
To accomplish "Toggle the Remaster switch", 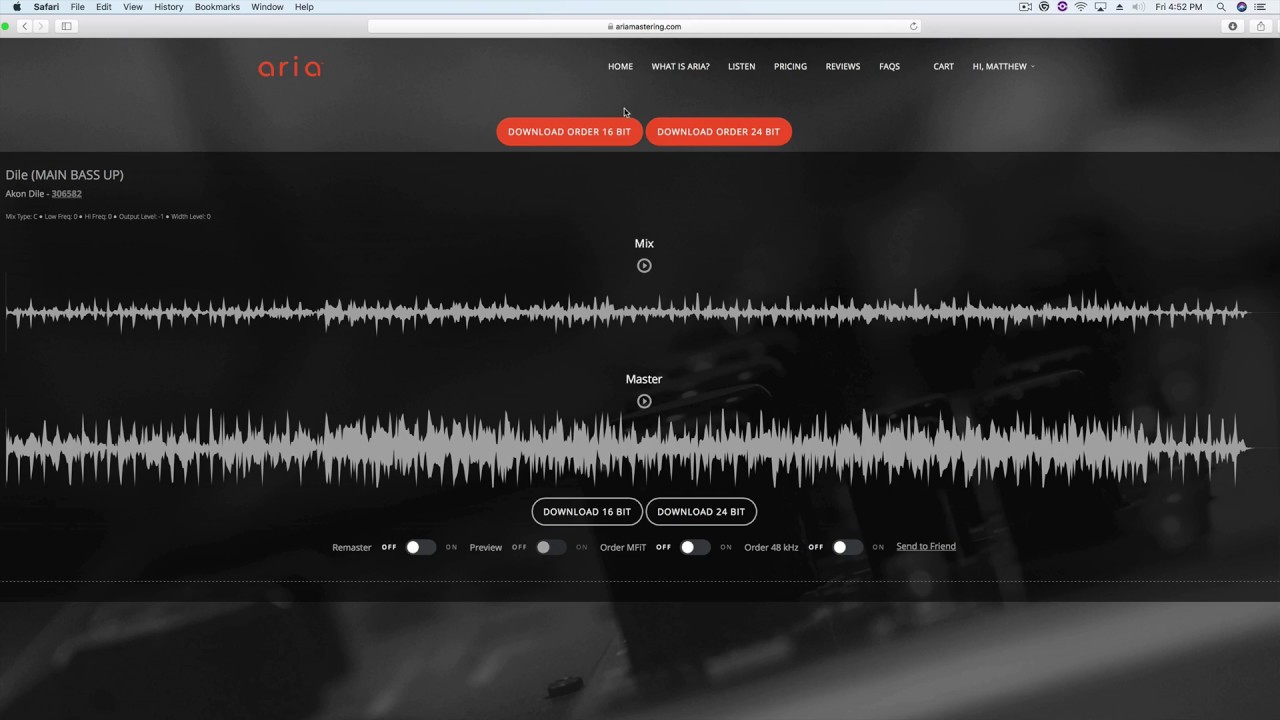I will coord(420,547).
